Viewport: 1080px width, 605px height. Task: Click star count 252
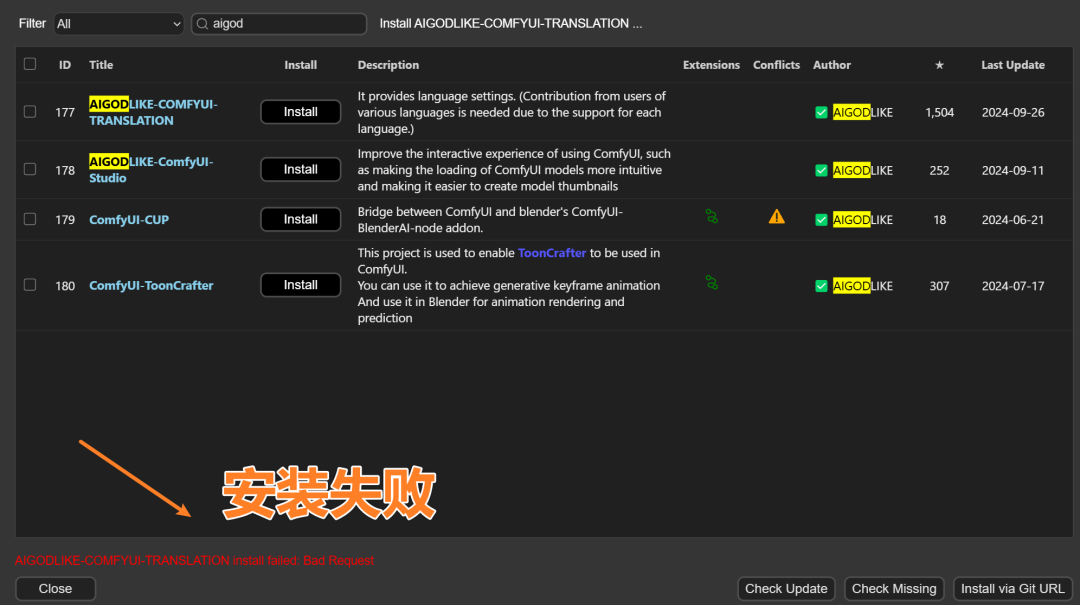tap(939, 170)
